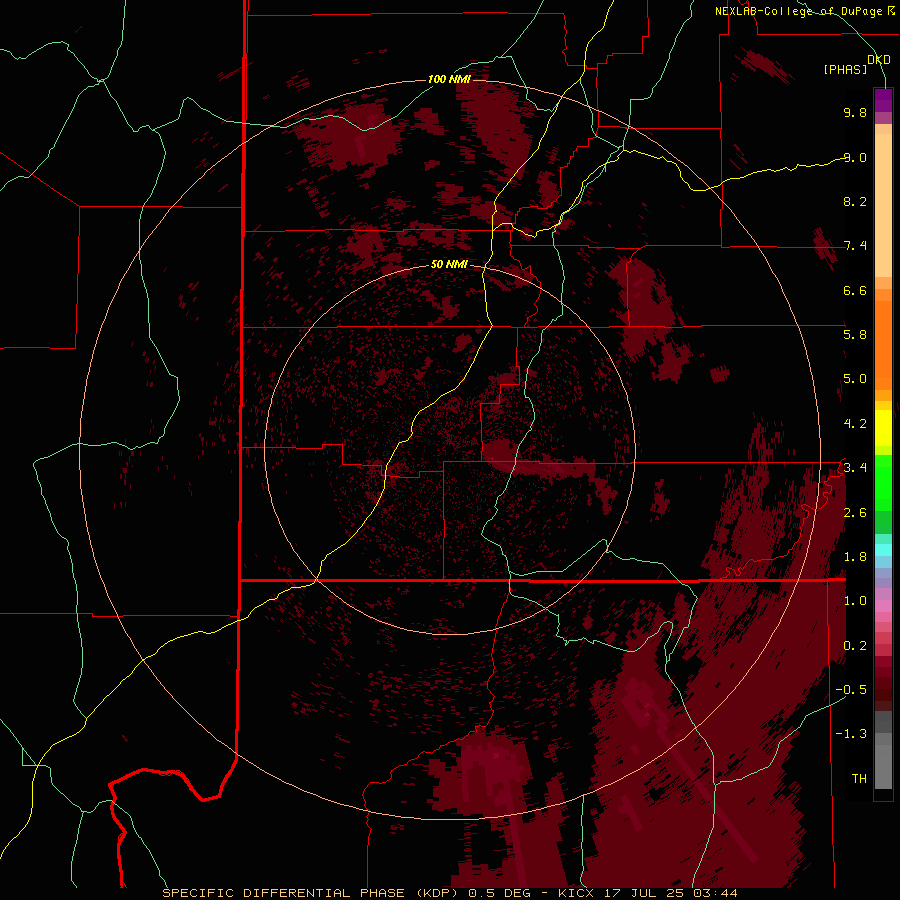Select the -1.3 value on color scale
Screen dimensions: 900x900
coord(851,734)
